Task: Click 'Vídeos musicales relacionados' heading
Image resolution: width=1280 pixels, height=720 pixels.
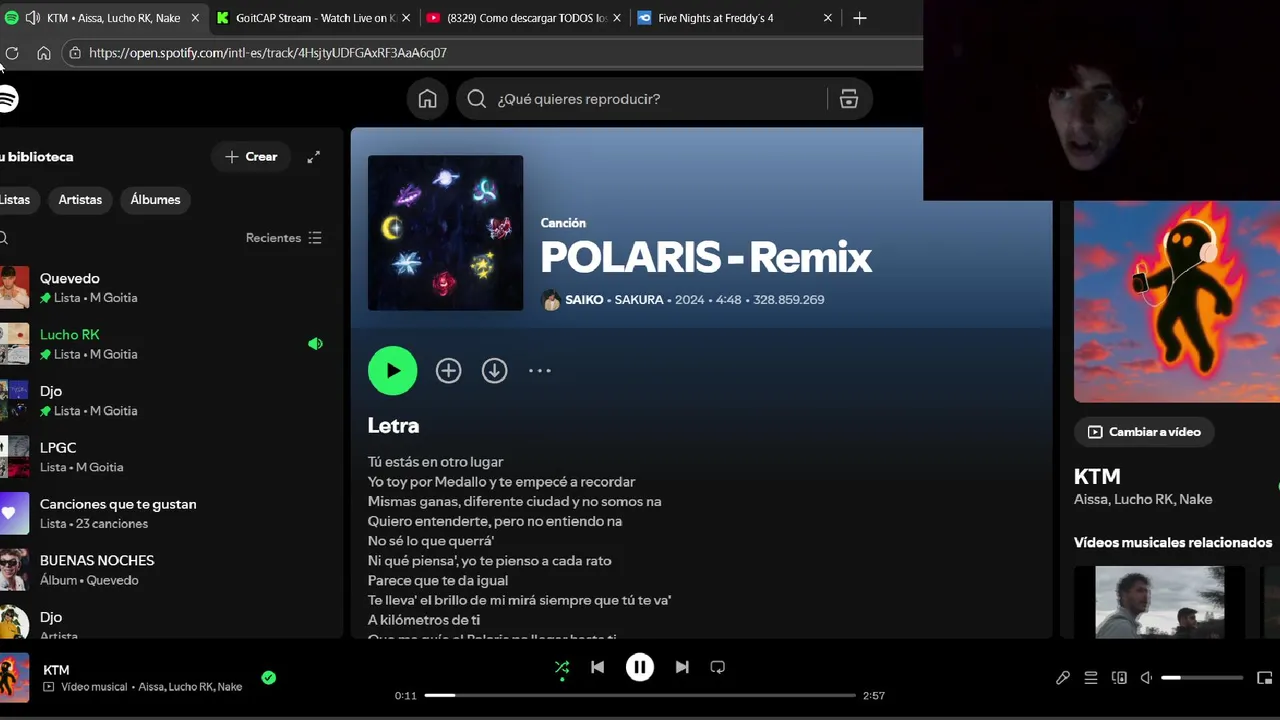Action: point(1173,542)
